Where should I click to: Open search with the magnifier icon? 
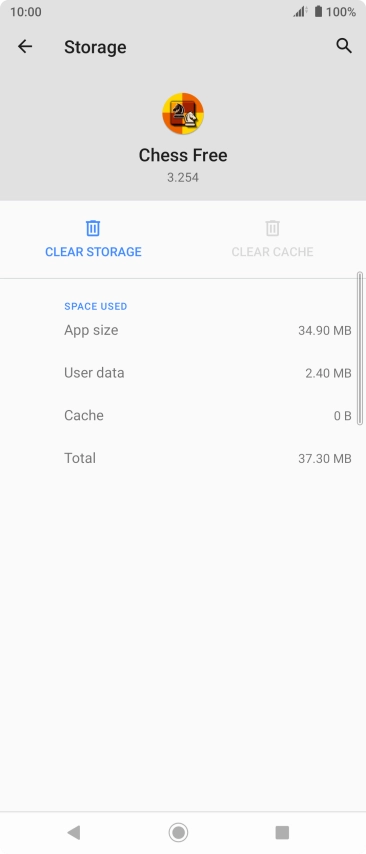click(x=344, y=46)
